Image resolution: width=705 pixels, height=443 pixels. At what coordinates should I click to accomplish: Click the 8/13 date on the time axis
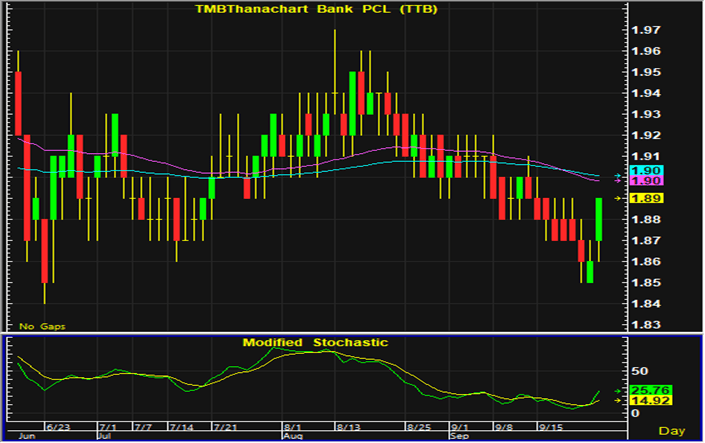coord(348,427)
